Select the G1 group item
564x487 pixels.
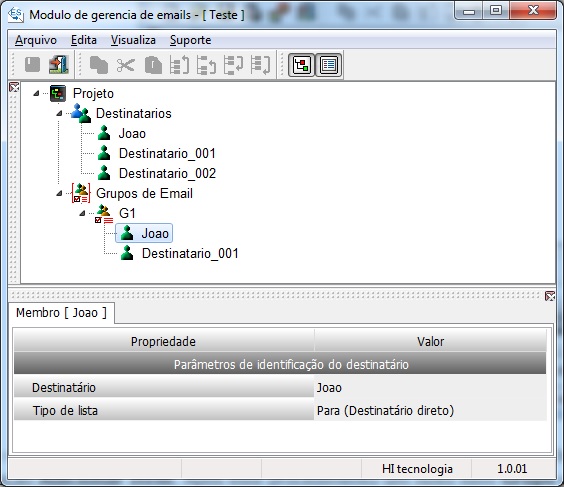click(127, 214)
